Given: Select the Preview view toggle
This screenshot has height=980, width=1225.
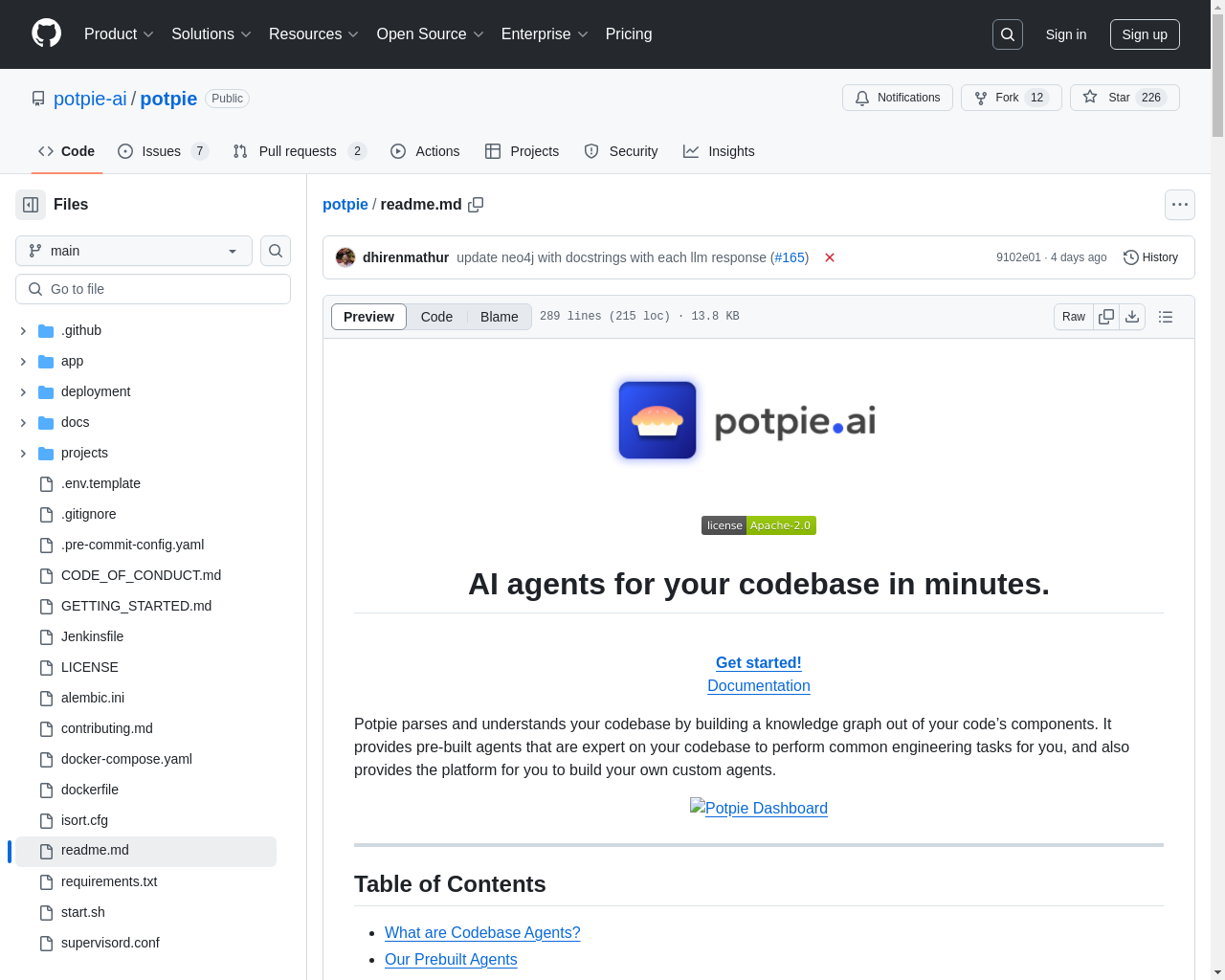Looking at the screenshot, I should pyautogui.click(x=368, y=317).
